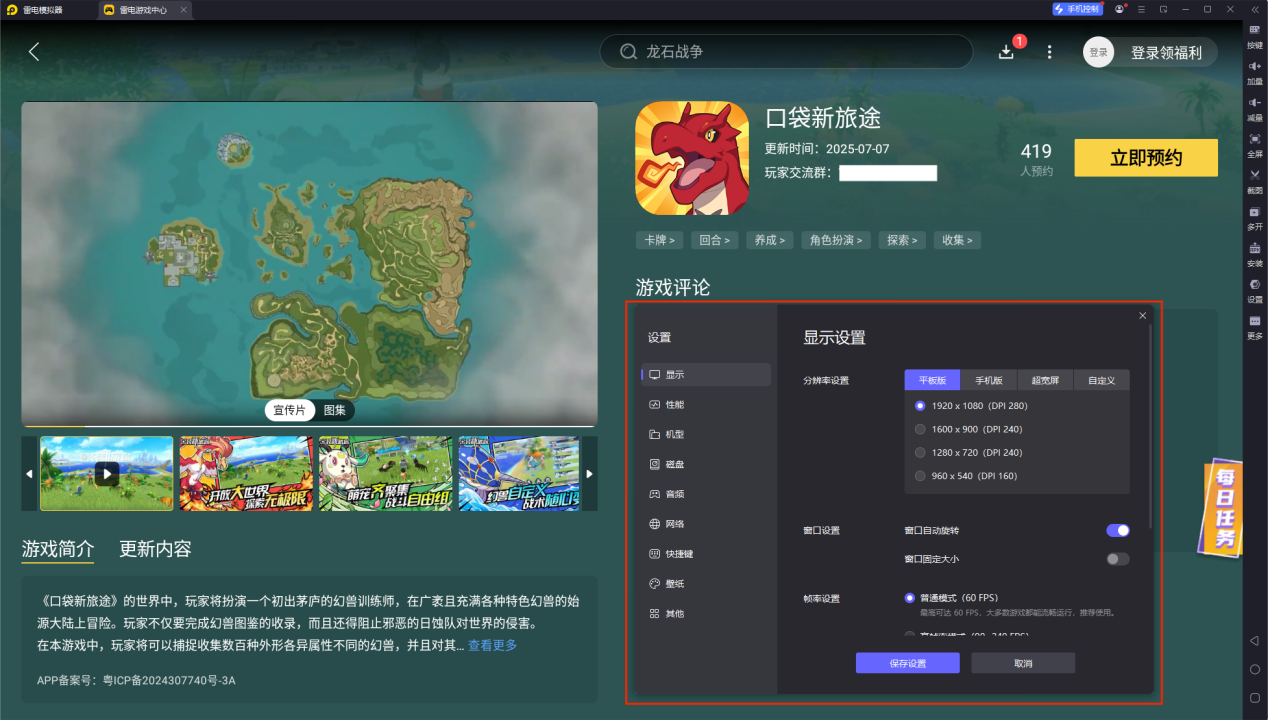Viewport: 1268px width, 720px height.
Task: Open the three-dot more menu
Action: [x=1049, y=52]
